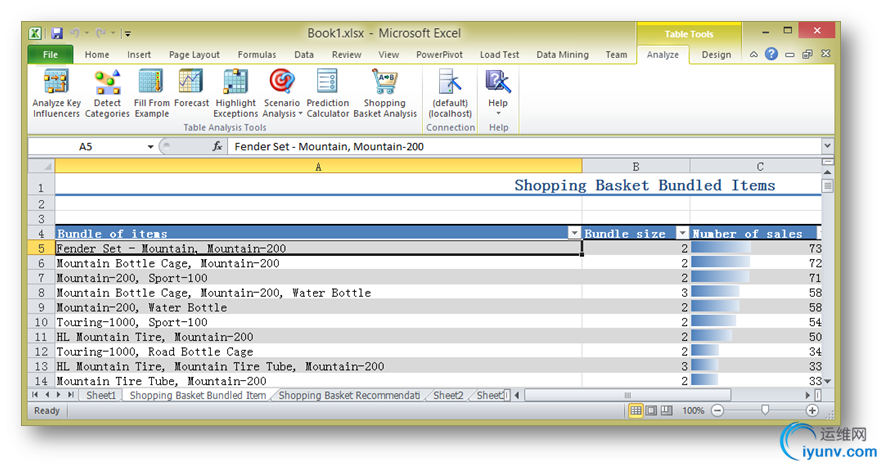
Task: Expand the formula bar
Action: [827, 146]
